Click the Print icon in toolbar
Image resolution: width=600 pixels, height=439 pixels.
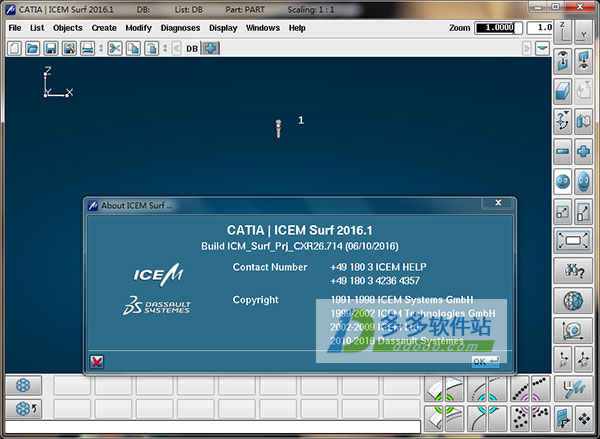[88, 49]
